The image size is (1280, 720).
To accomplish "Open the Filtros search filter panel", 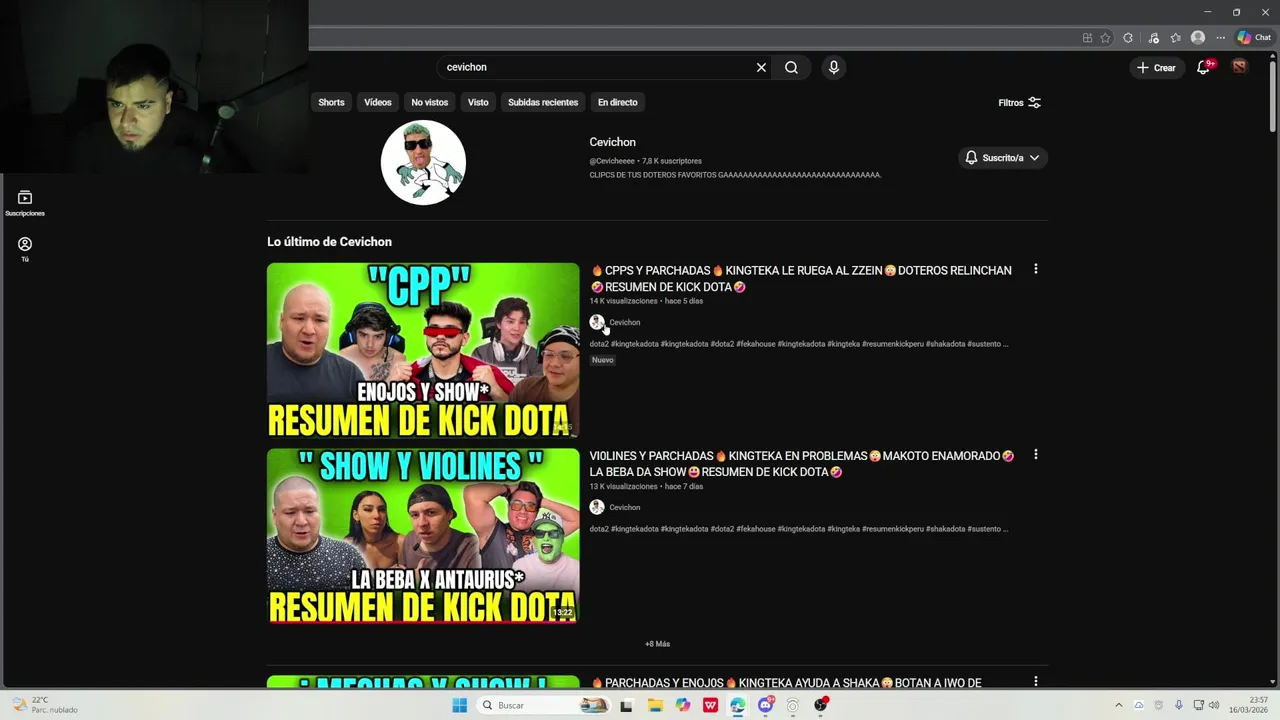I will pyautogui.click(x=1019, y=103).
